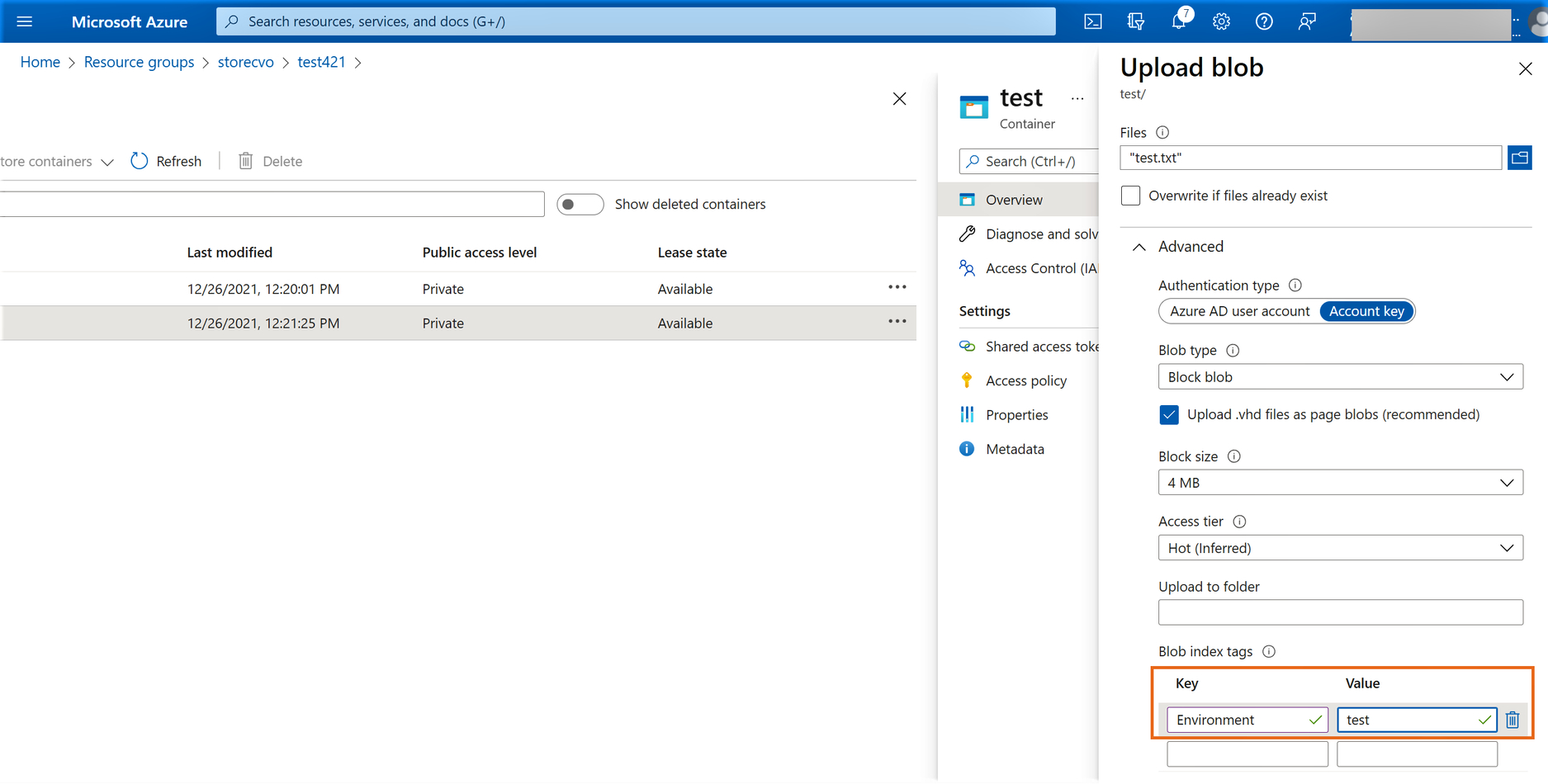
Task: Delete the Environment blob index tag
Action: [1512, 720]
